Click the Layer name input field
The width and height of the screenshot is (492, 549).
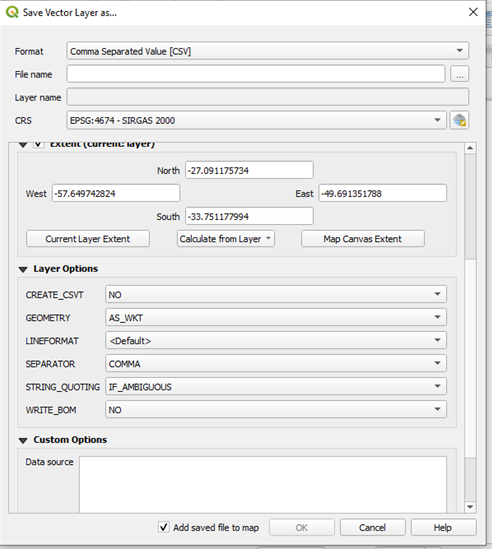(x=268, y=97)
